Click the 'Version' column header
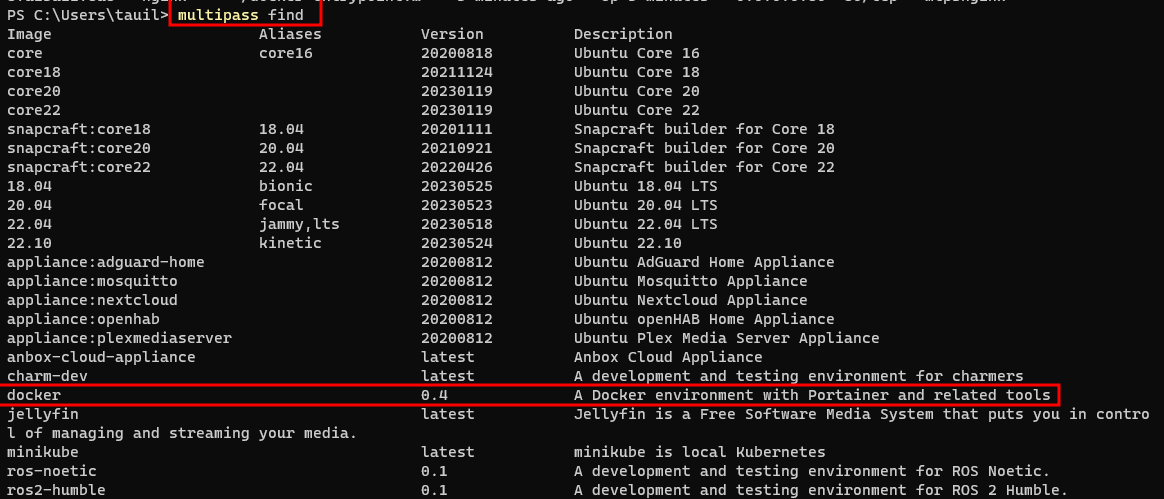Image resolution: width=1164 pixels, height=499 pixels. click(452, 34)
